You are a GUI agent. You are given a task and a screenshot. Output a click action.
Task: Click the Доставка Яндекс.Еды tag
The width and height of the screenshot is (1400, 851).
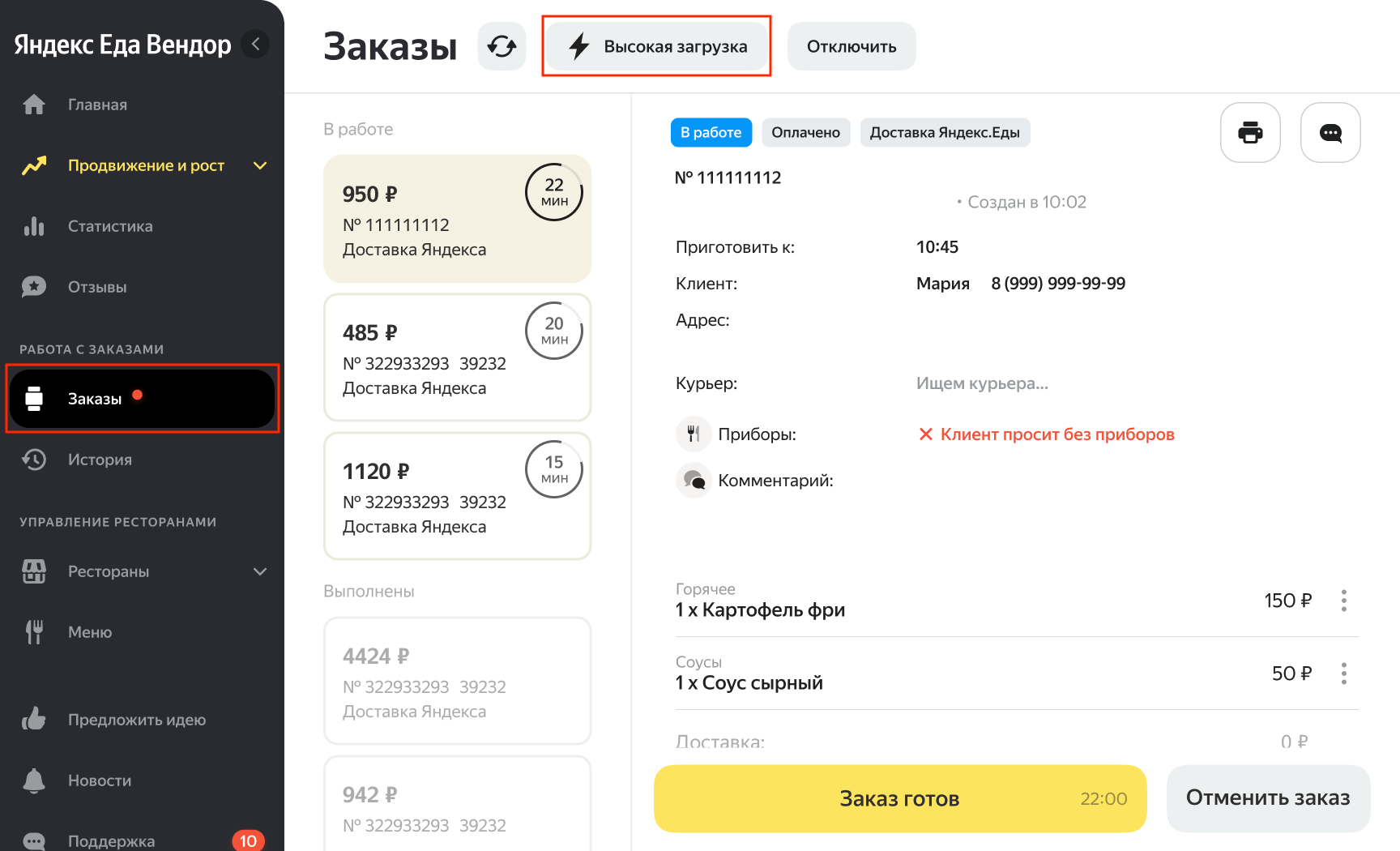(x=945, y=132)
